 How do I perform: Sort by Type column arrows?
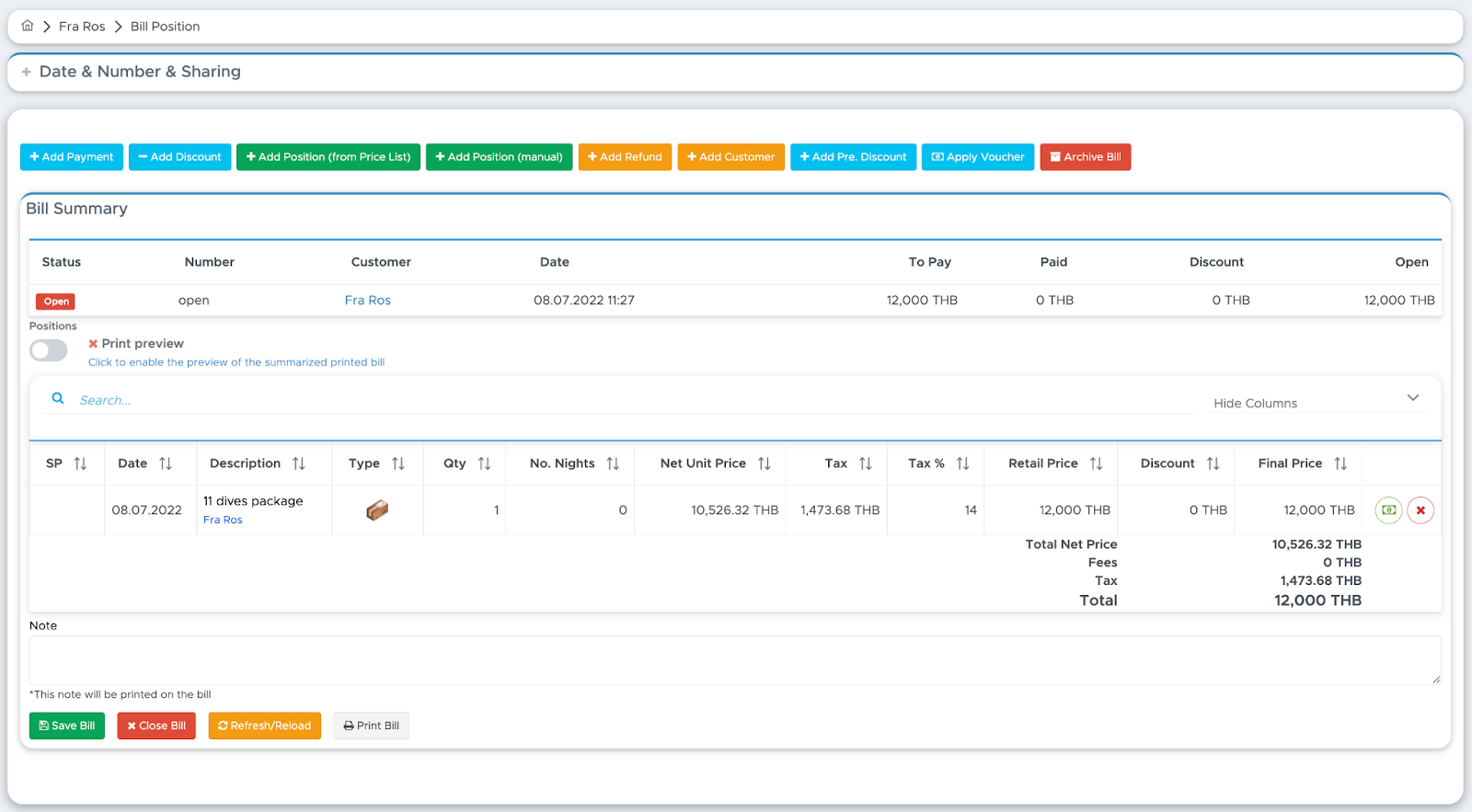coord(398,463)
